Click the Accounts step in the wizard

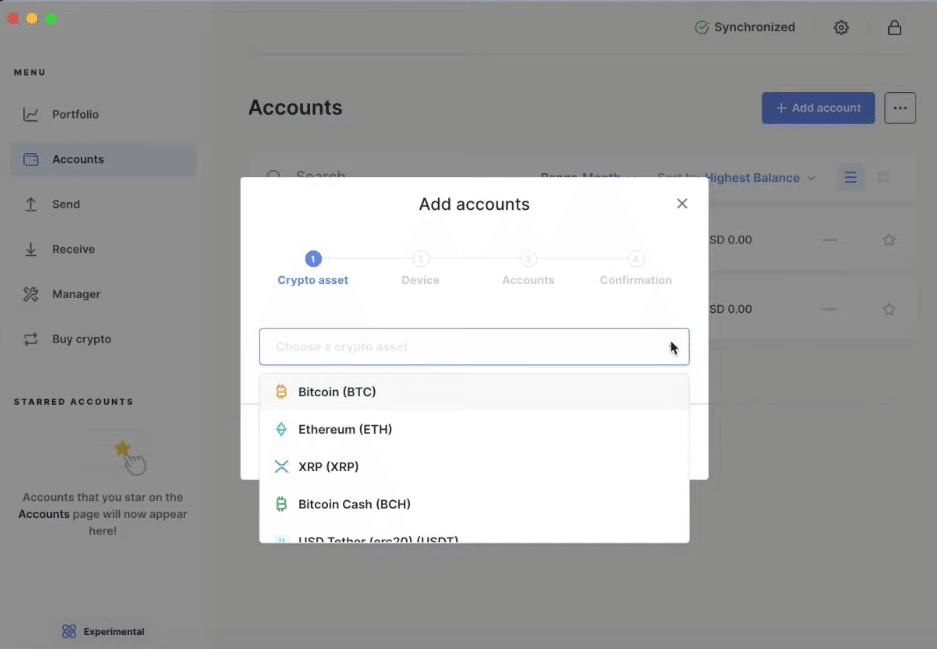point(528,268)
